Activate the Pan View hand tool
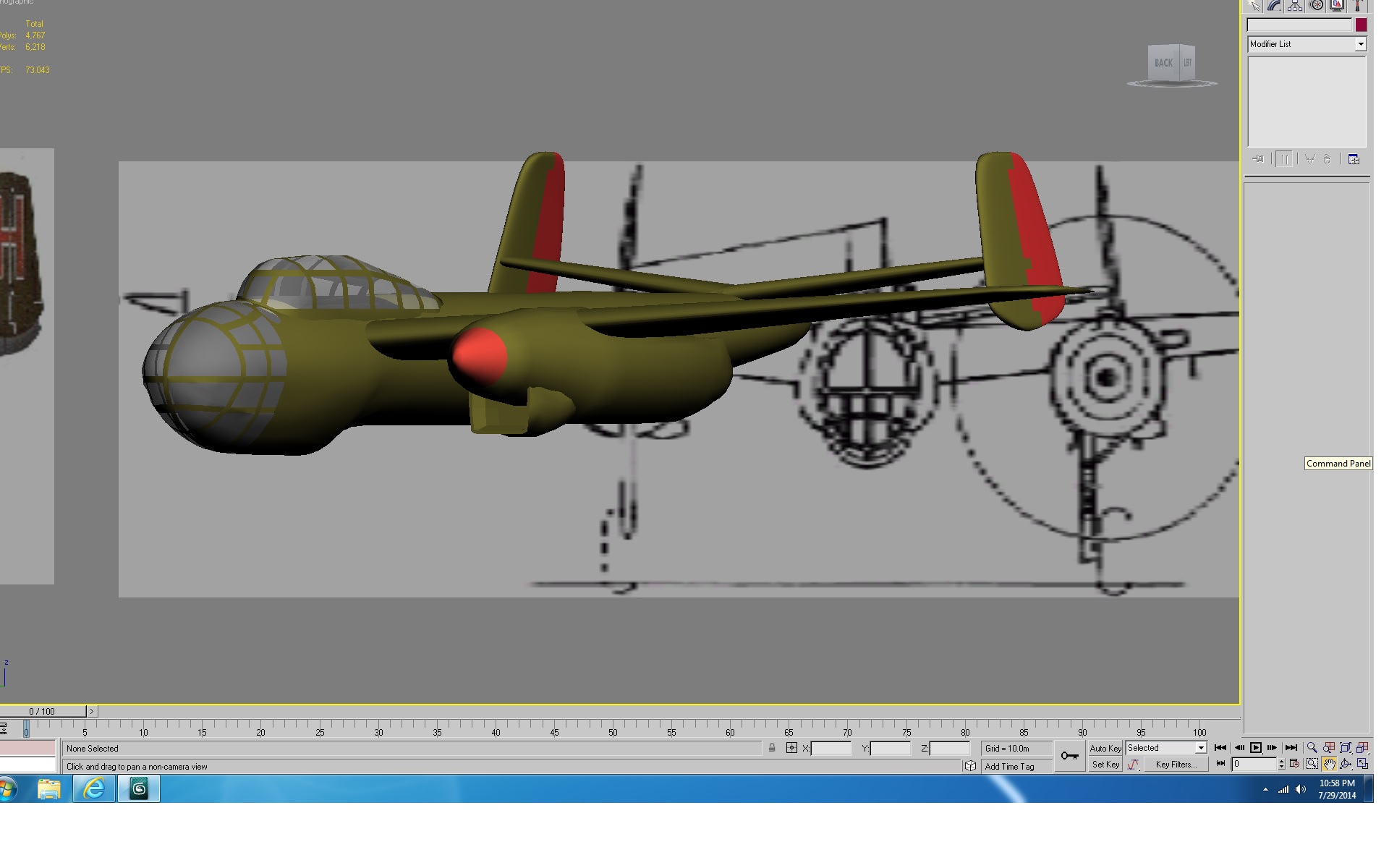This screenshot has width=1389, height=868. coord(1329,764)
